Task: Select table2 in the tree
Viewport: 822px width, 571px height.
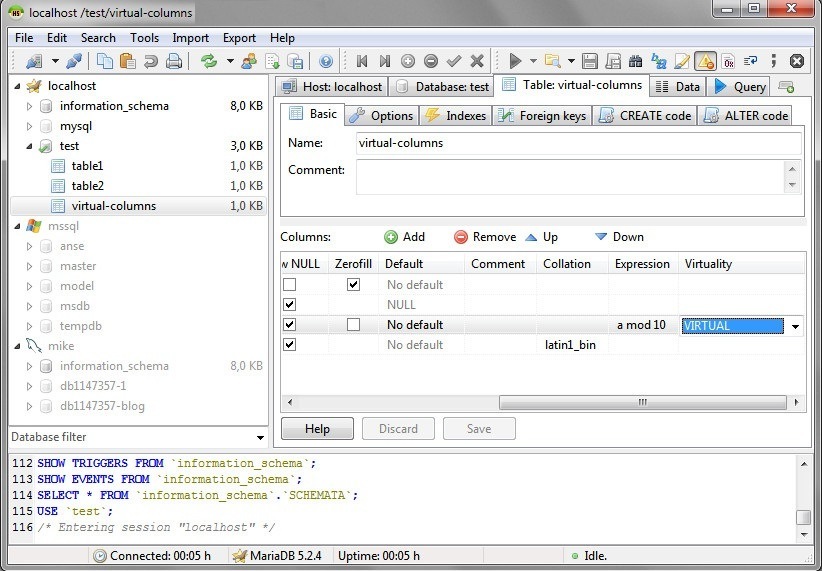Action: coord(88,186)
